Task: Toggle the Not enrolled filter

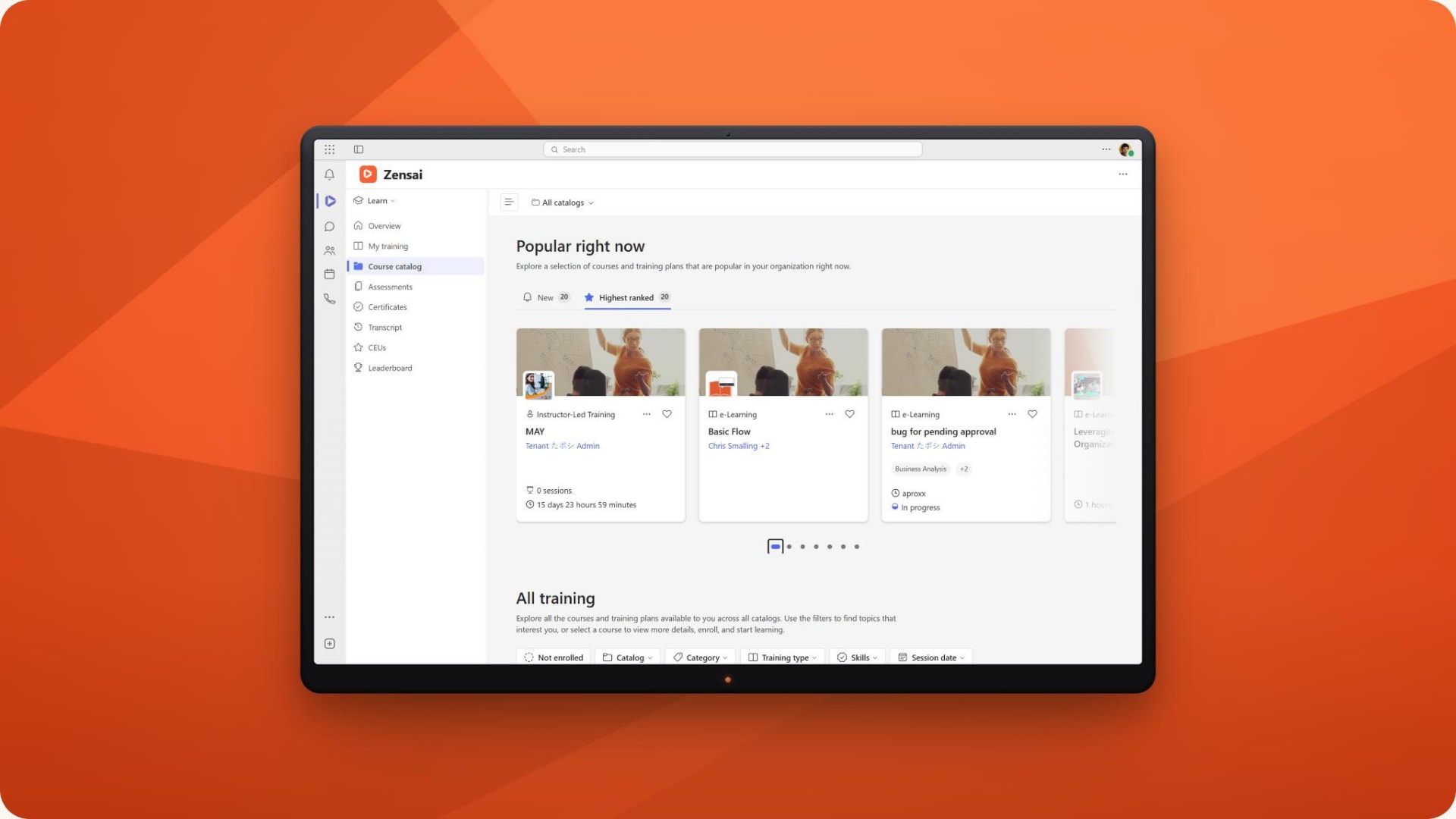Action: [x=554, y=657]
